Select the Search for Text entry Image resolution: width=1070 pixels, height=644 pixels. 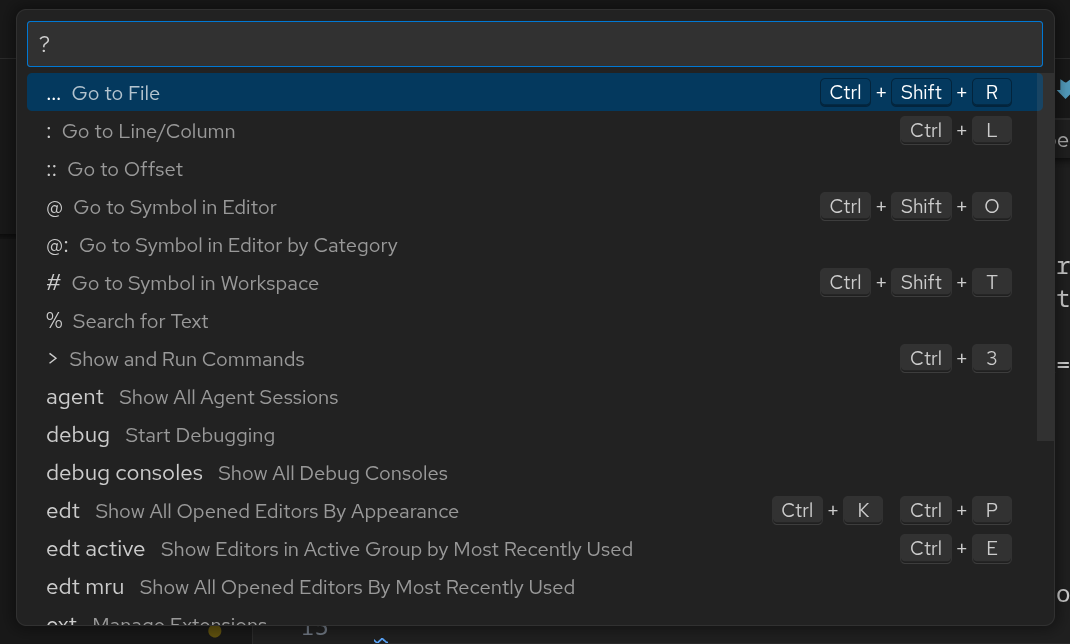coord(140,321)
